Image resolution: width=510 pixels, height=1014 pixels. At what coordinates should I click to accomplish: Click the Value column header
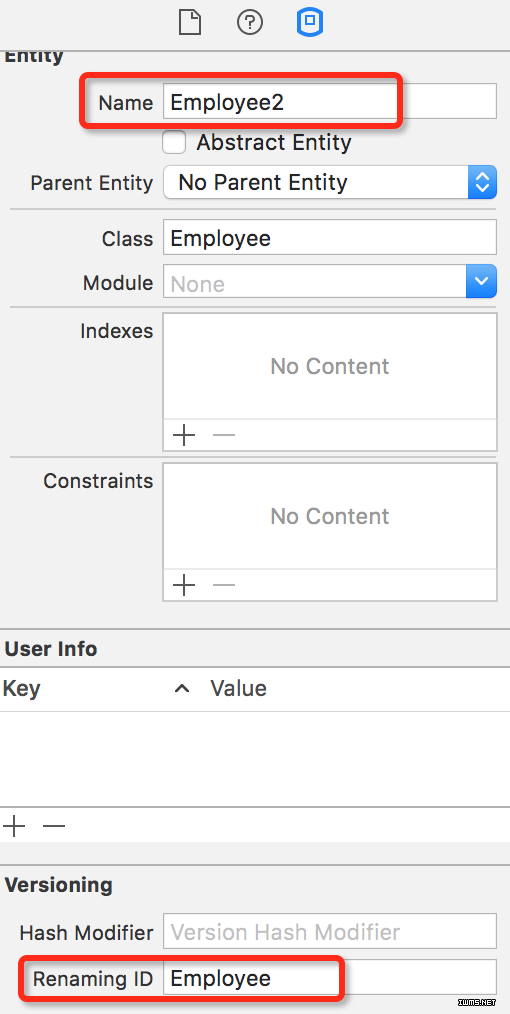pyautogui.click(x=239, y=688)
